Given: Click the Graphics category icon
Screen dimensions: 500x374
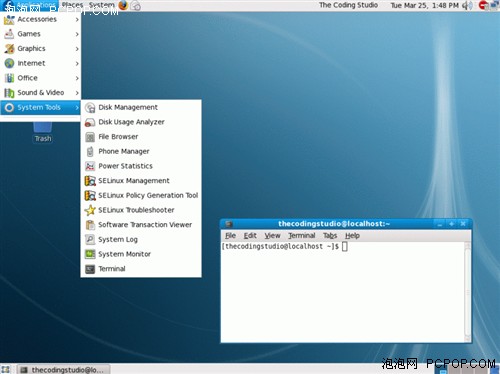Looking at the screenshot, I should (x=9, y=49).
